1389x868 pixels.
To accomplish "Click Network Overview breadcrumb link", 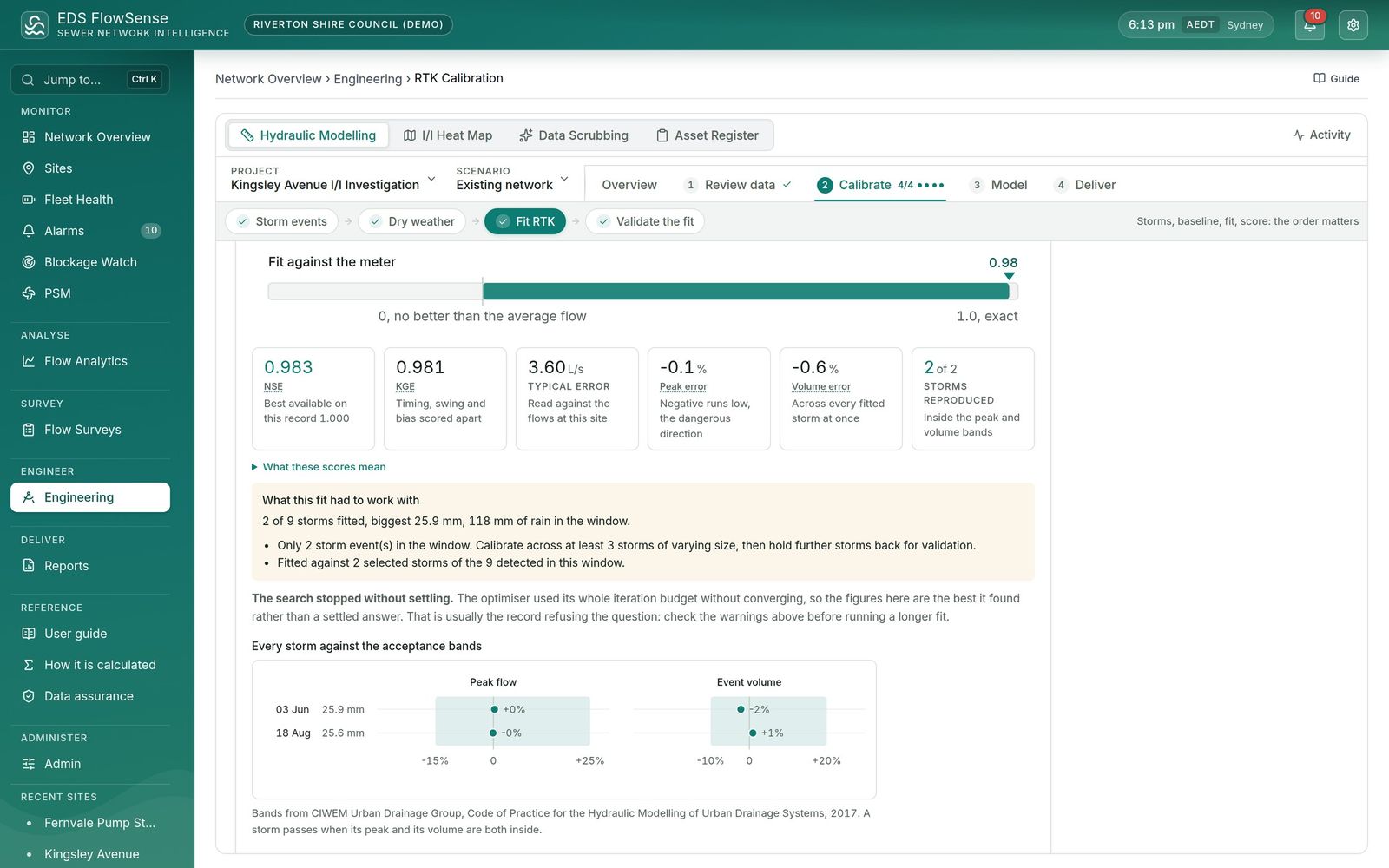I will pyautogui.click(x=268, y=79).
